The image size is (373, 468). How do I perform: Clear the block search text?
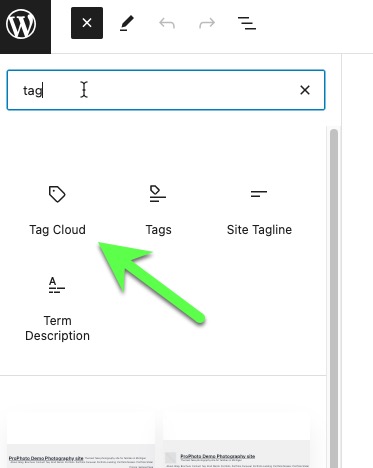305,90
